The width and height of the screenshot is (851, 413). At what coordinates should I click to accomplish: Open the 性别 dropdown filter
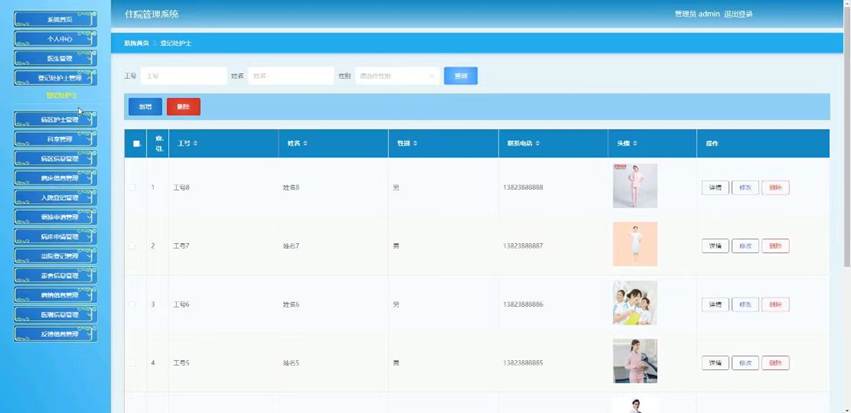point(397,76)
